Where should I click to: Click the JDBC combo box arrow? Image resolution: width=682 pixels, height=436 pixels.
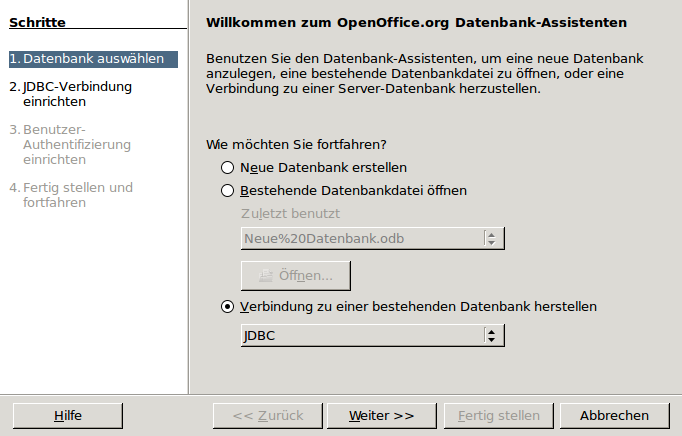(490, 336)
